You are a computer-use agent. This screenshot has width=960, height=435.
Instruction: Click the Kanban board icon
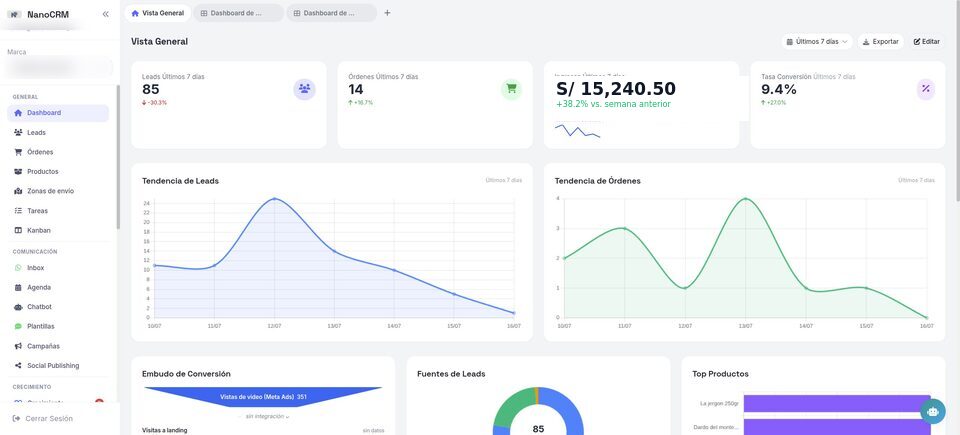(x=18, y=230)
